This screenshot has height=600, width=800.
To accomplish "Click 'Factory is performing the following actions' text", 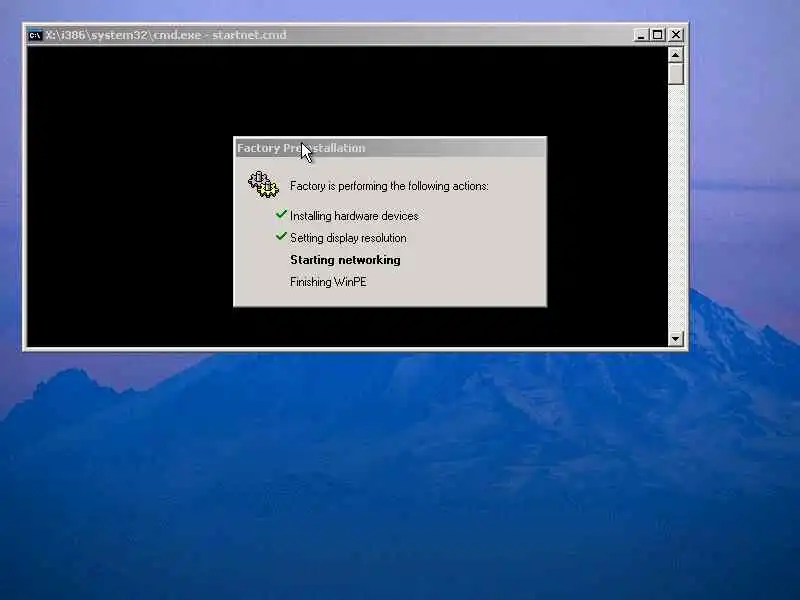I will pos(389,186).
